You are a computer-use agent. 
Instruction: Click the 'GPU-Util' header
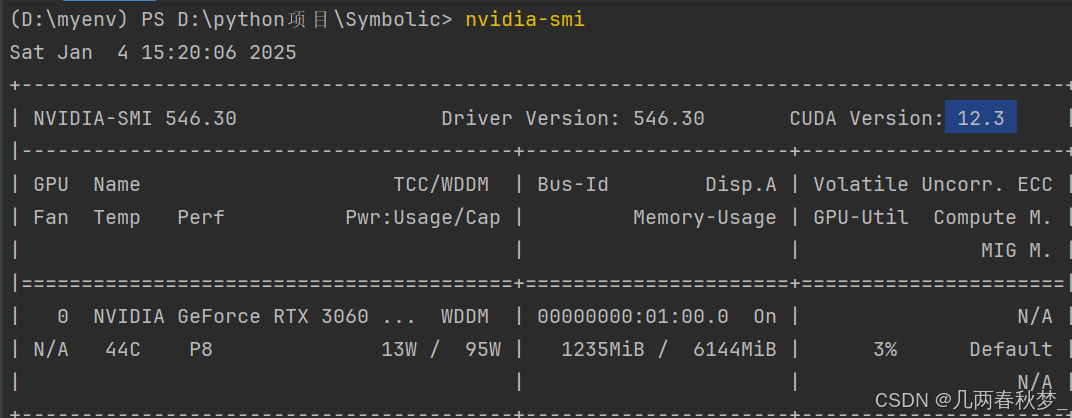point(861,218)
